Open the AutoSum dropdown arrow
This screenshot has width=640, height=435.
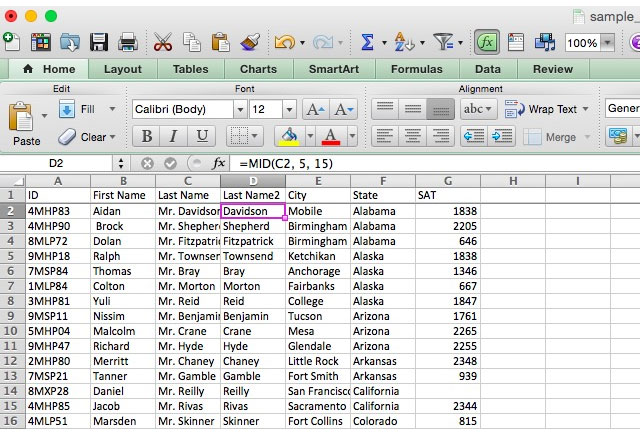[x=384, y=42]
